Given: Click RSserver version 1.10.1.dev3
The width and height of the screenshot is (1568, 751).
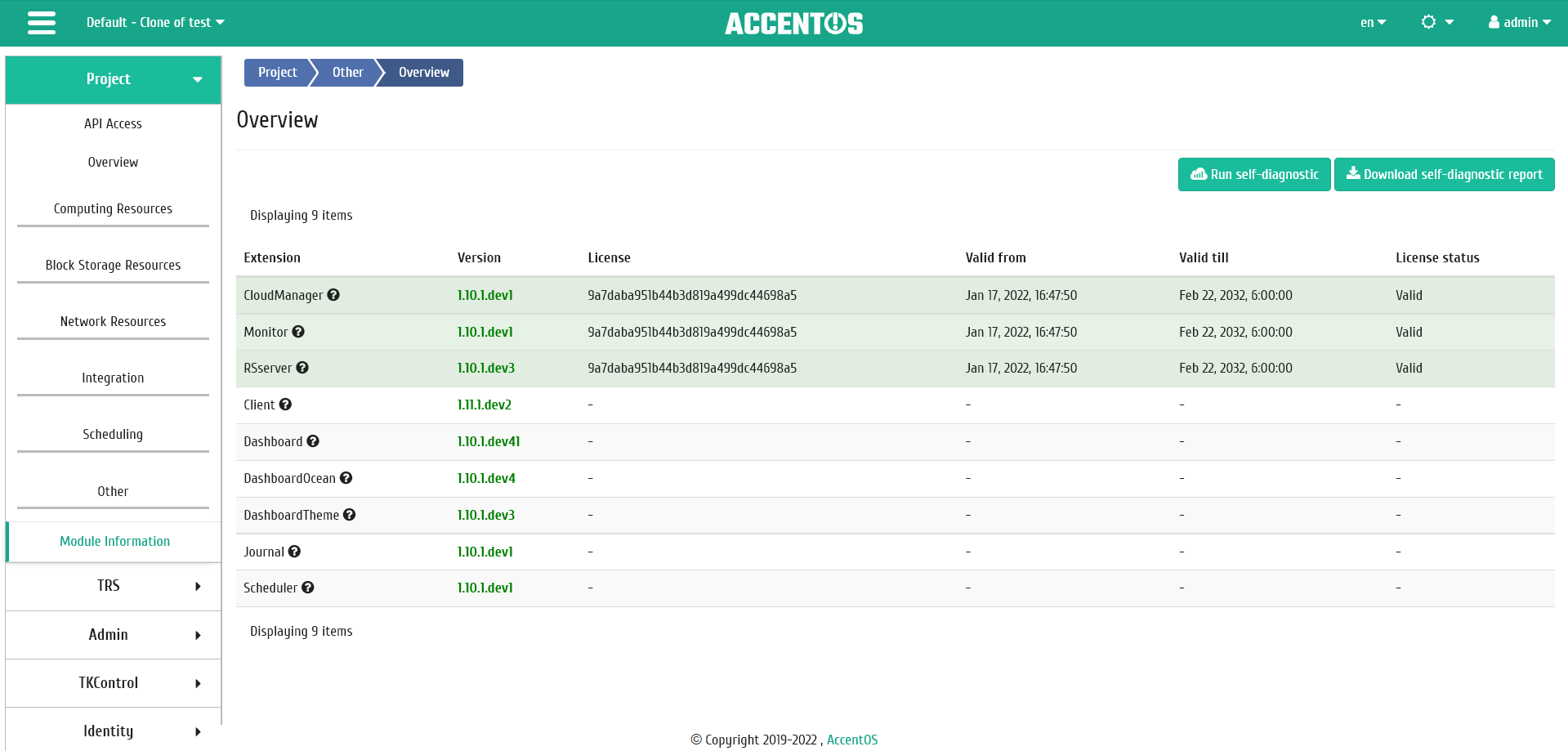Looking at the screenshot, I should (x=486, y=369).
